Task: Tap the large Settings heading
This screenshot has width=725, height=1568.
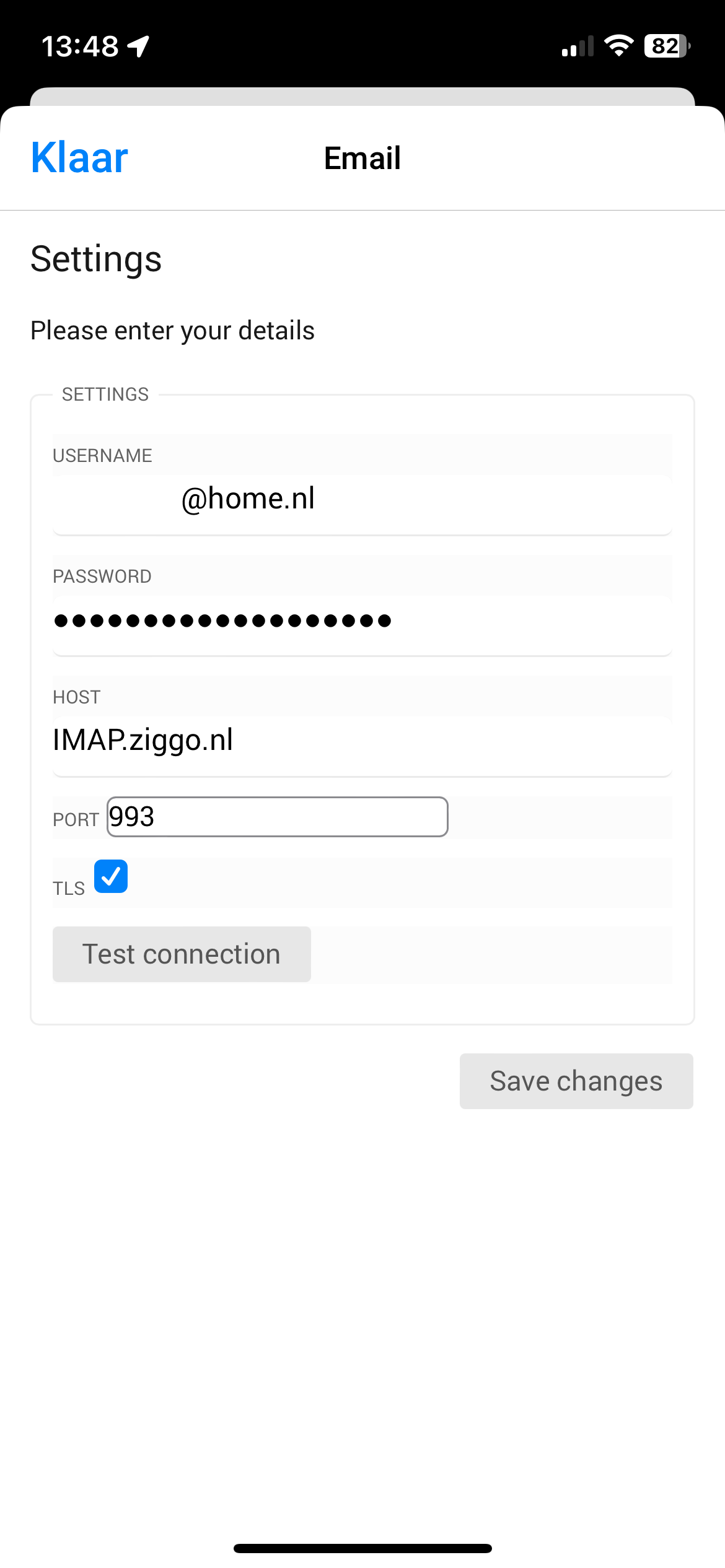Action: [x=96, y=259]
